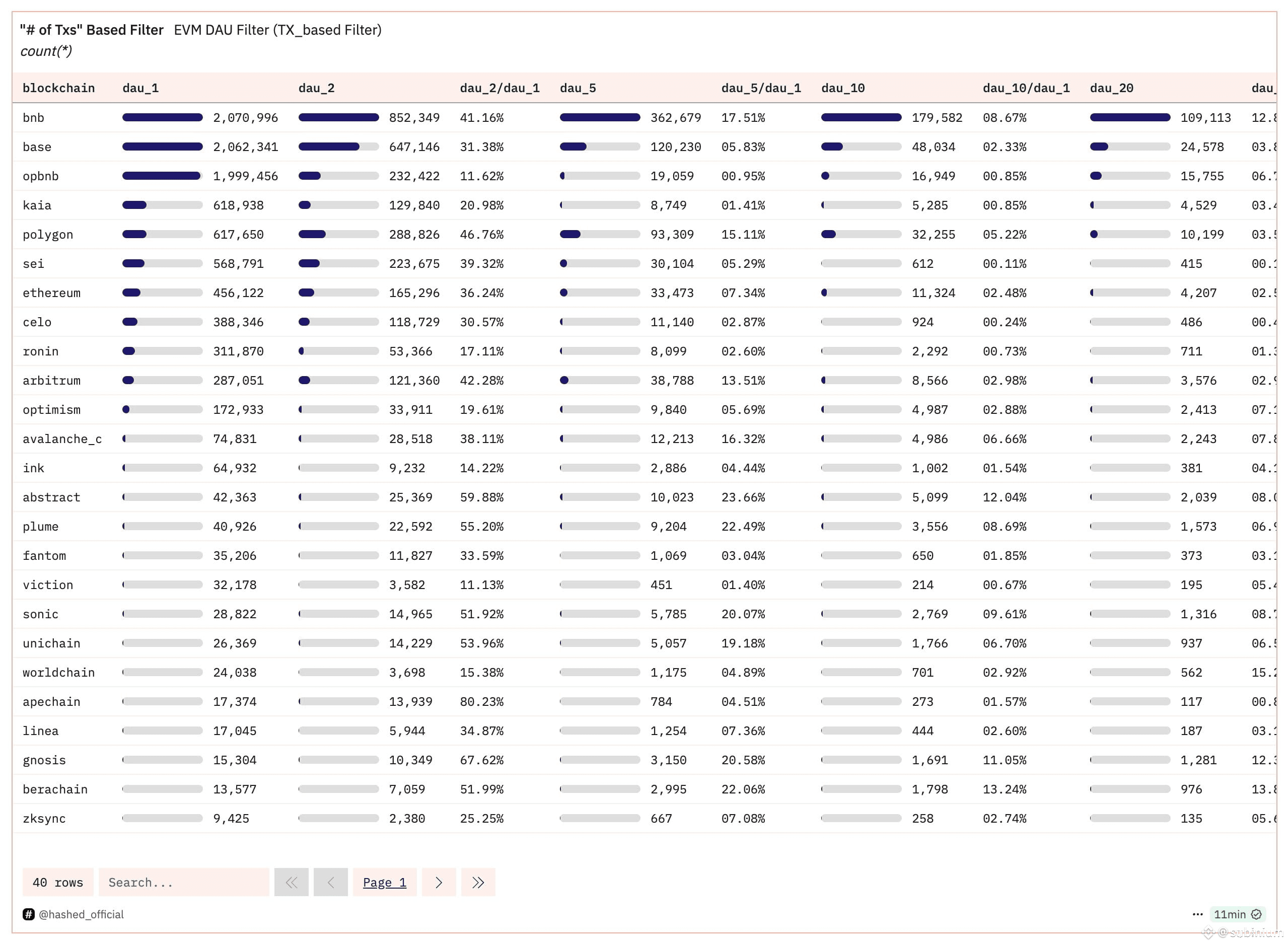Click the 40 rows count label

(x=58, y=882)
